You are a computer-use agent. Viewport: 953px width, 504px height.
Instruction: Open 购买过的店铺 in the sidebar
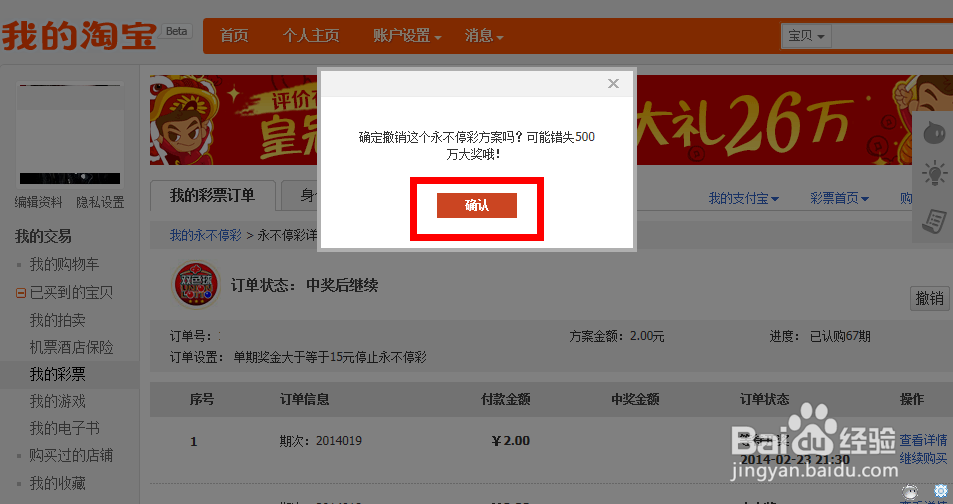[71, 455]
